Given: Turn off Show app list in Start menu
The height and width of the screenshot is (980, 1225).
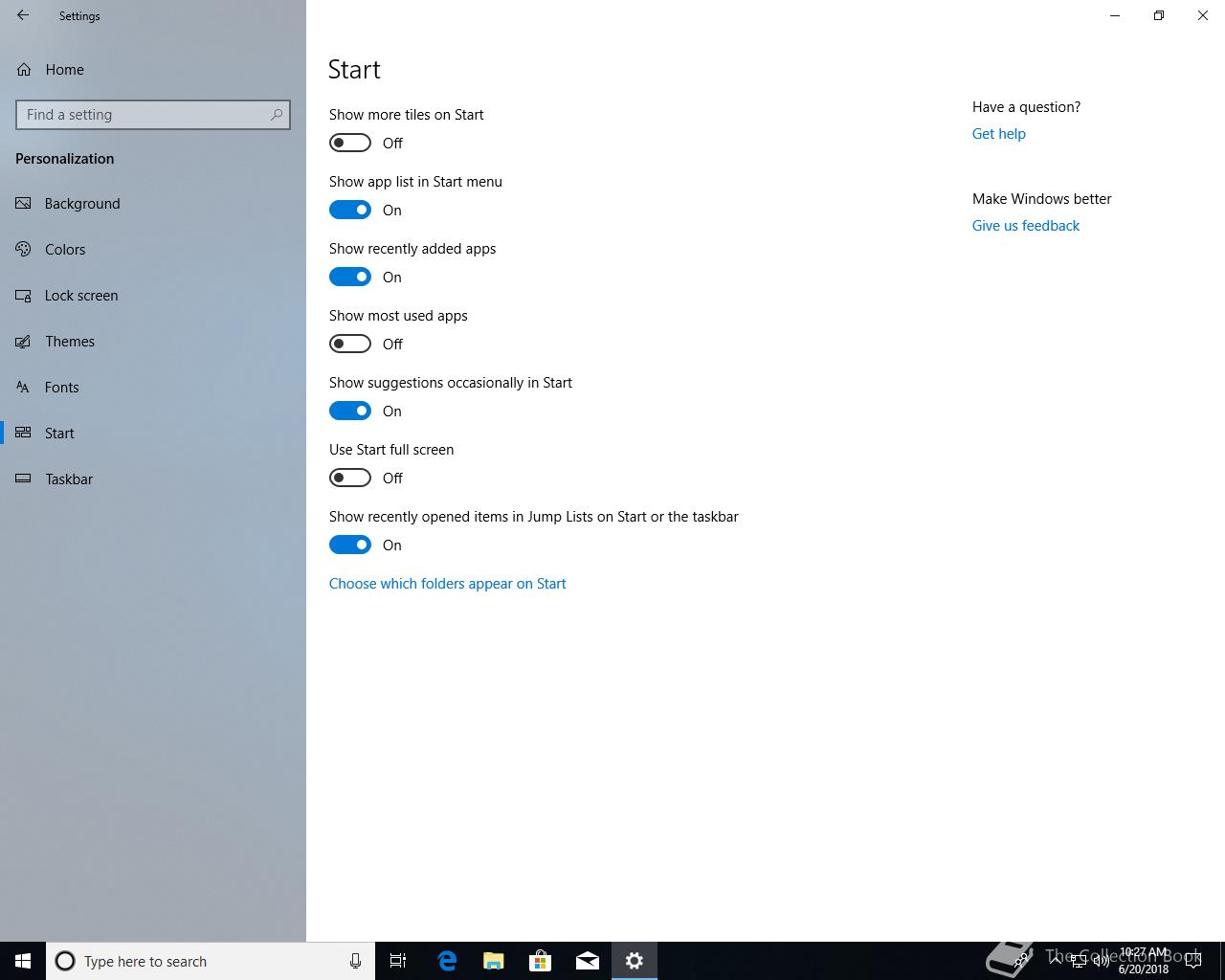Looking at the screenshot, I should click(350, 210).
